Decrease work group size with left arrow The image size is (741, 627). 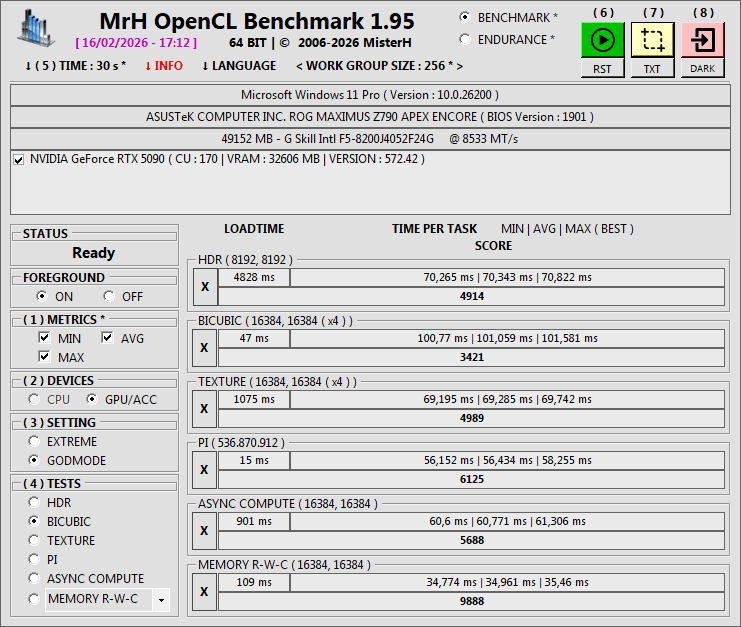click(299, 66)
